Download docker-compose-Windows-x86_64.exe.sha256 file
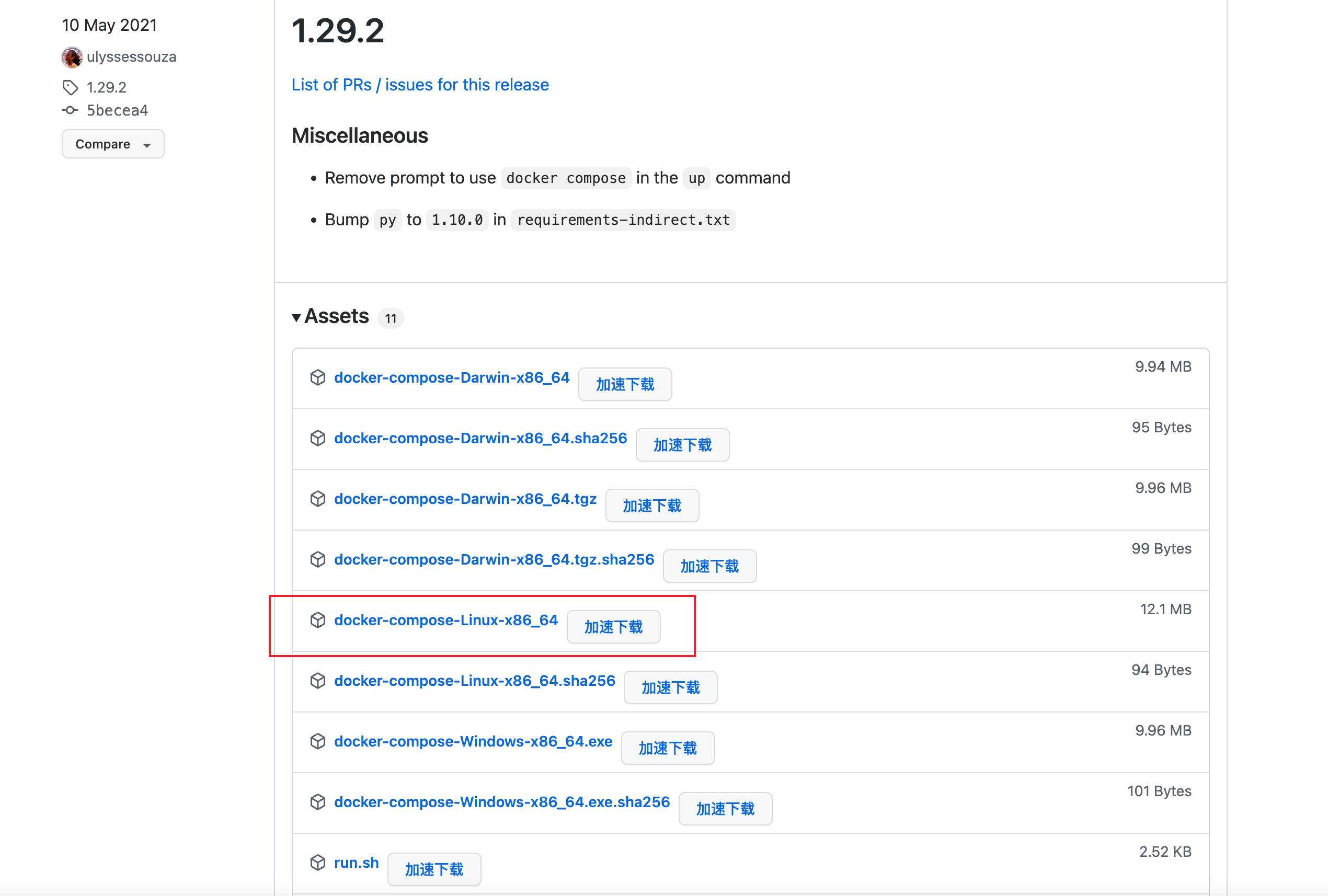The width and height of the screenshot is (1328, 896). coord(501,802)
